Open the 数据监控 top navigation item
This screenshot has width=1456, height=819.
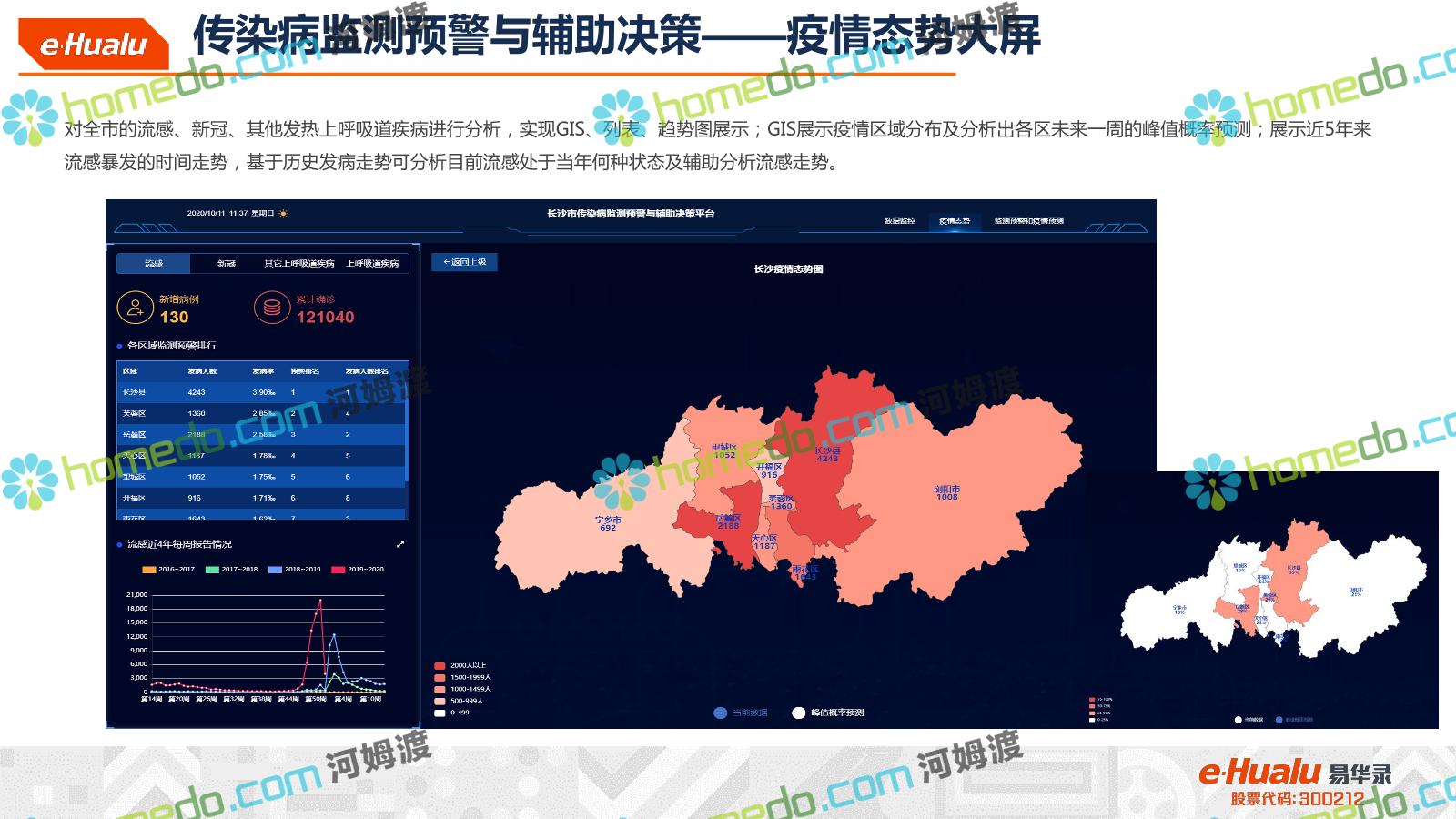pos(899,221)
